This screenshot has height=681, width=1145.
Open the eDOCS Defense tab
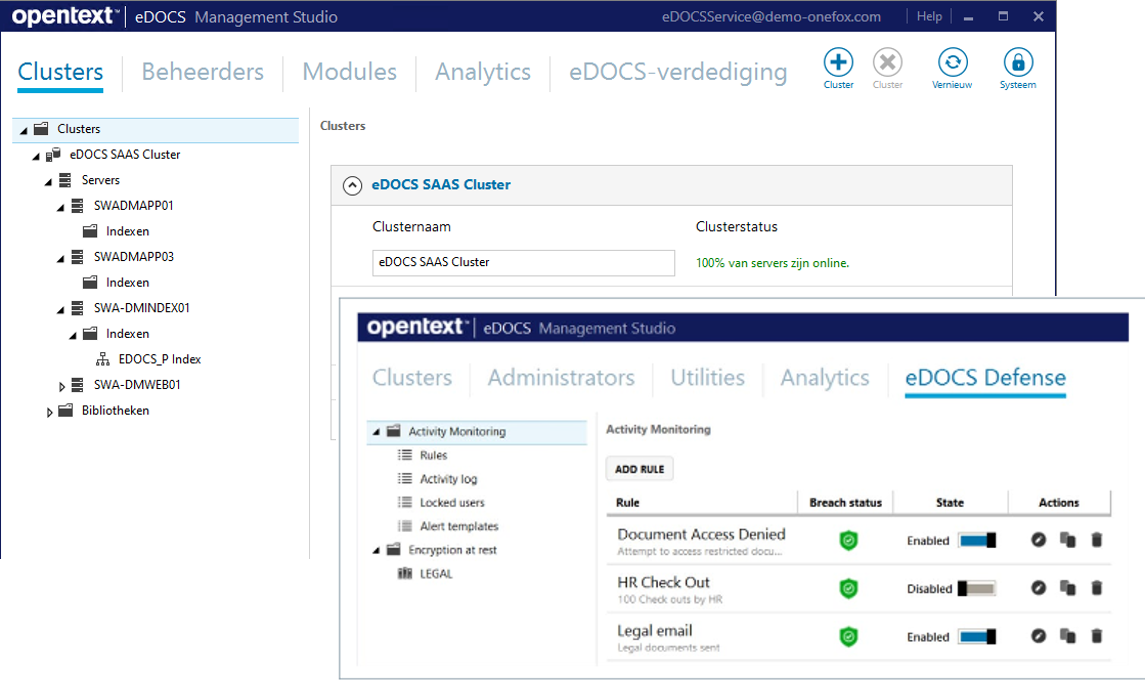point(984,378)
